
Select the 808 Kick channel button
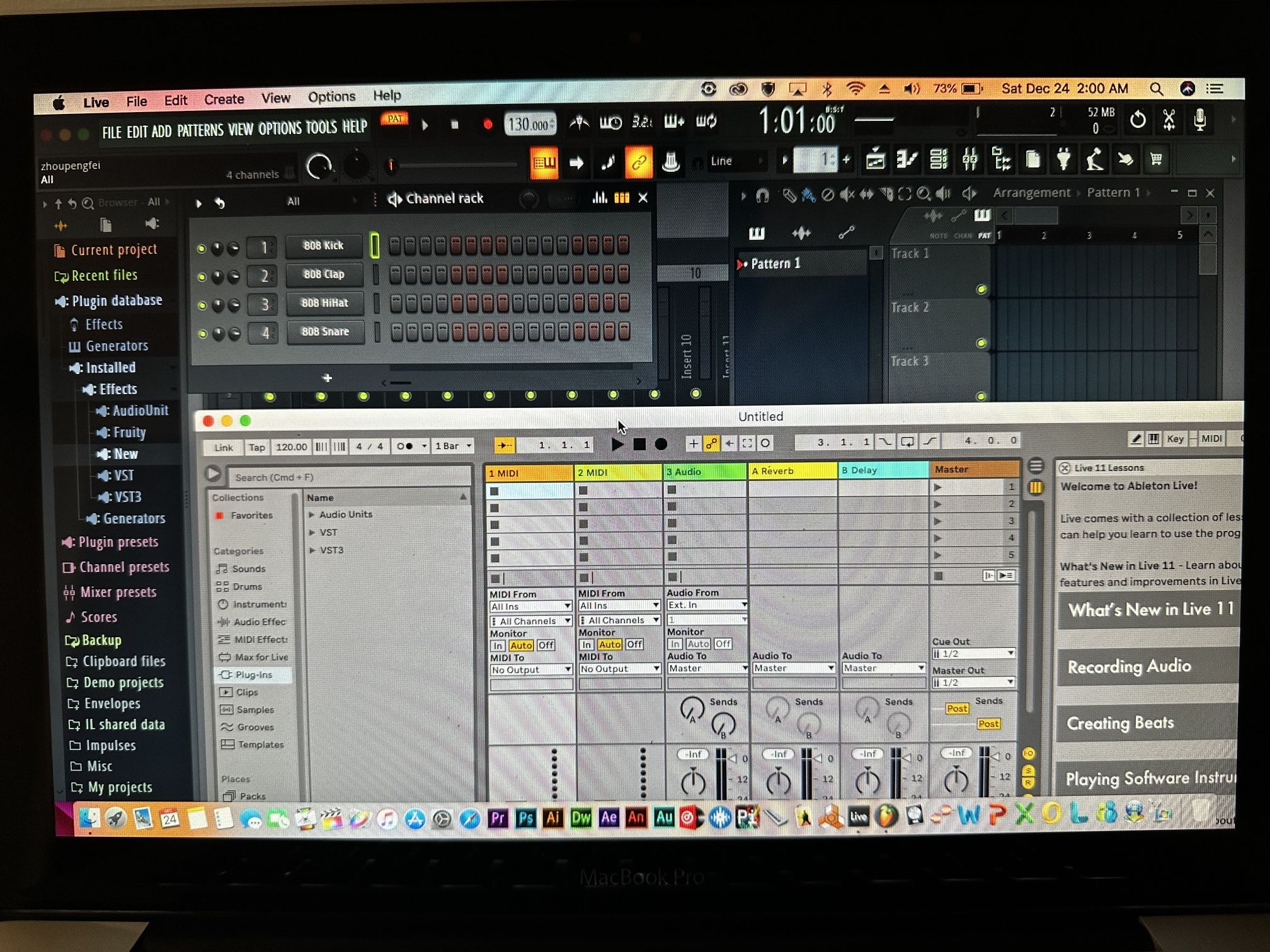coord(324,246)
